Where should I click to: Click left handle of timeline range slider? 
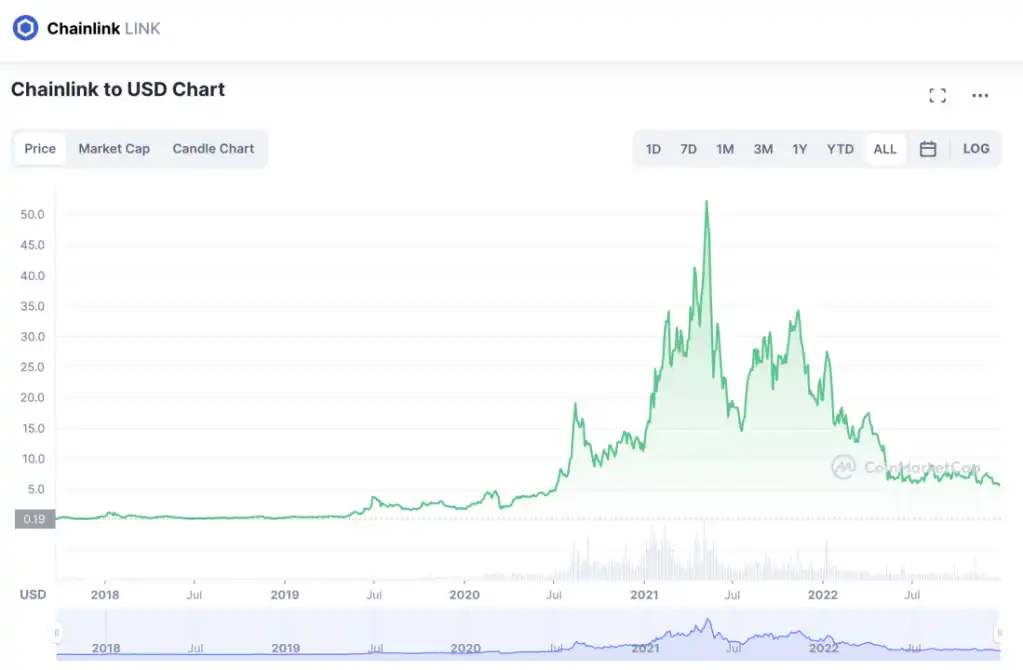coord(57,633)
